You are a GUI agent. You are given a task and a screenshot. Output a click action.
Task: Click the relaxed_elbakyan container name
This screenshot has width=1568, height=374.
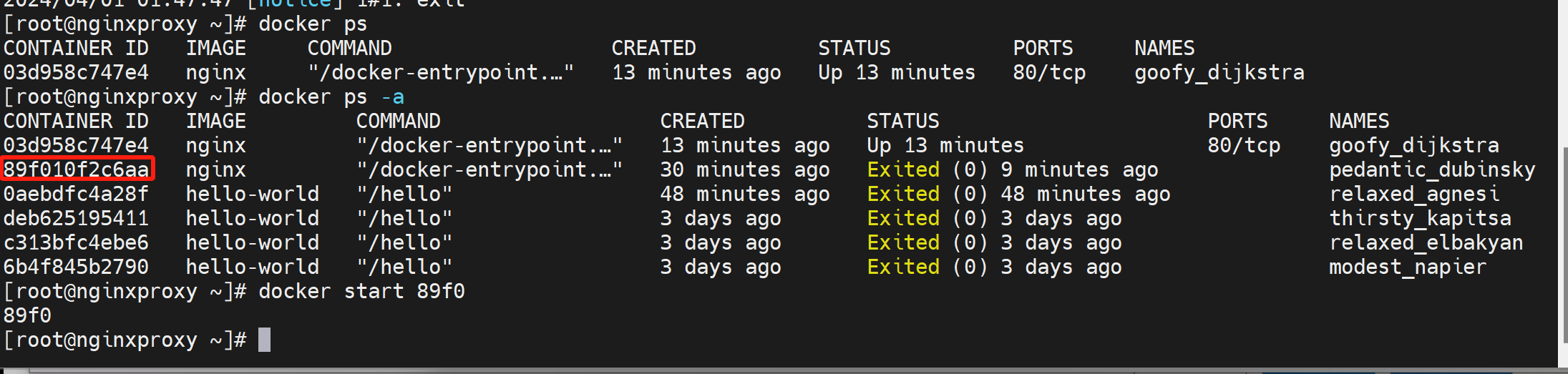click(1426, 242)
